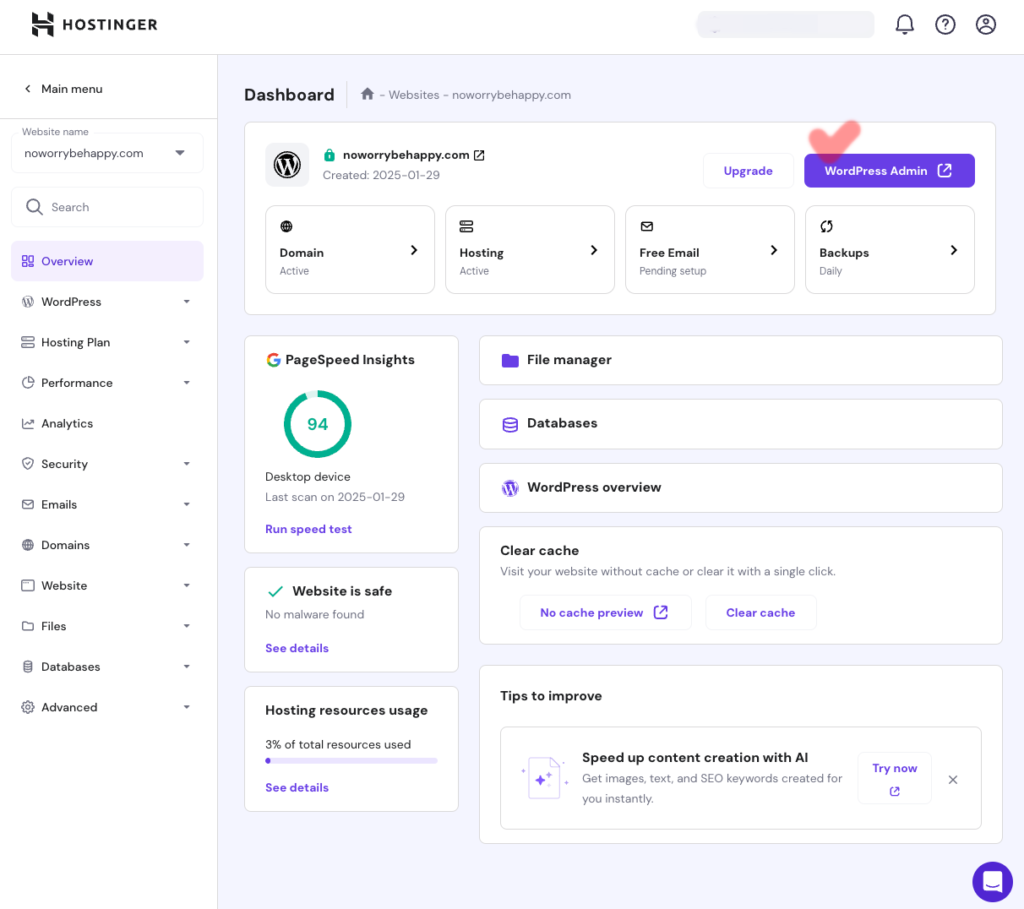Click the Performance gauge icon in sidebar

(27, 383)
